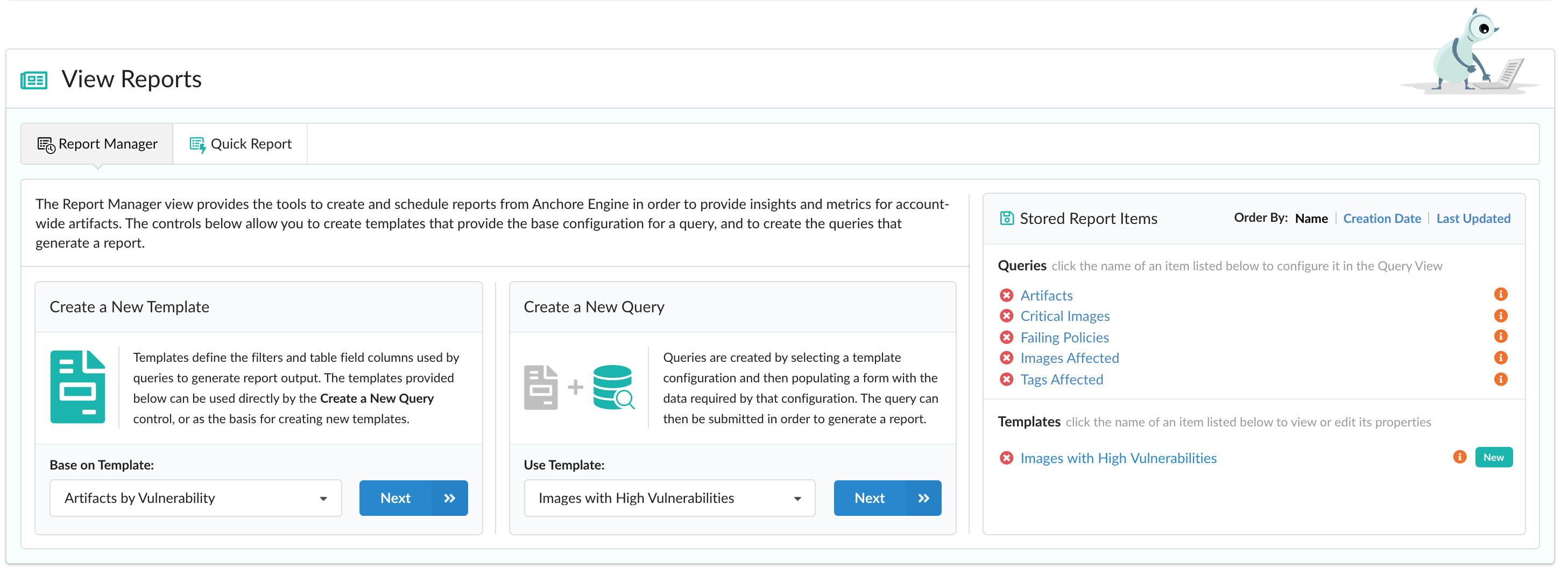
Task: Remove Tags Affected using its red X icon
Action: (x=1006, y=379)
